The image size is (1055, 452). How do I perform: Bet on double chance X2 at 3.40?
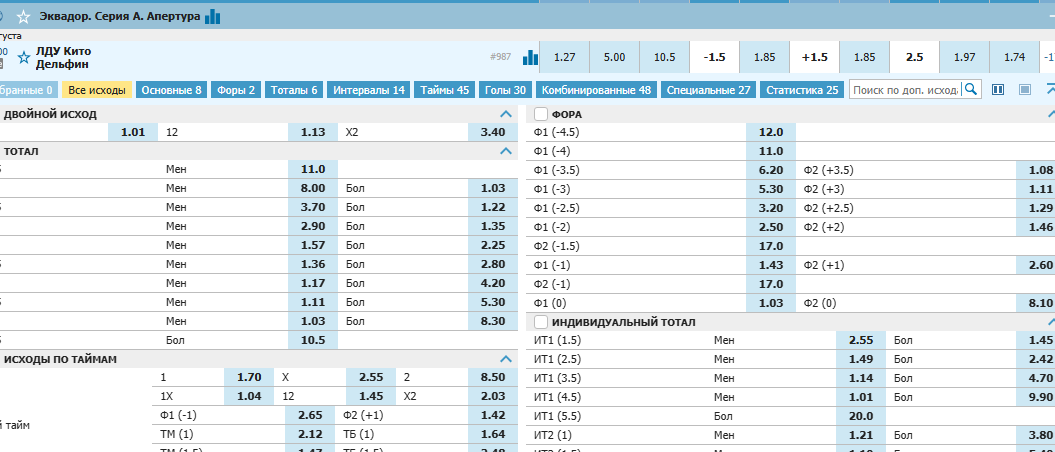click(493, 133)
